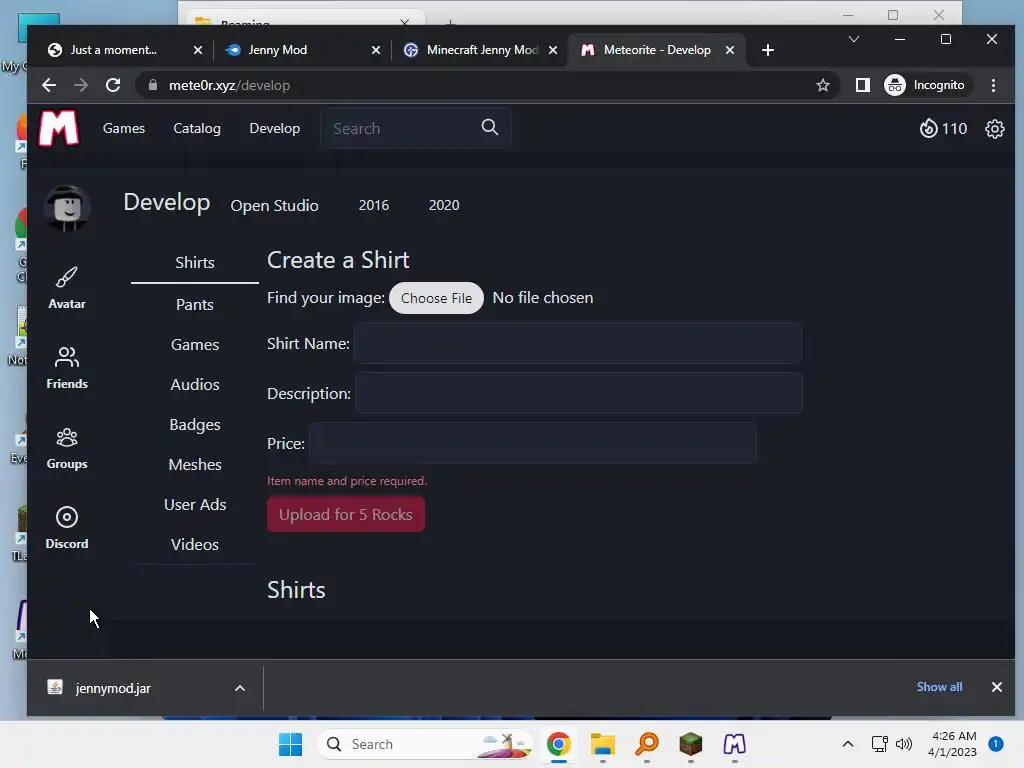The width and height of the screenshot is (1024, 768).
Task: Select the Audios category
Action: coord(195,384)
